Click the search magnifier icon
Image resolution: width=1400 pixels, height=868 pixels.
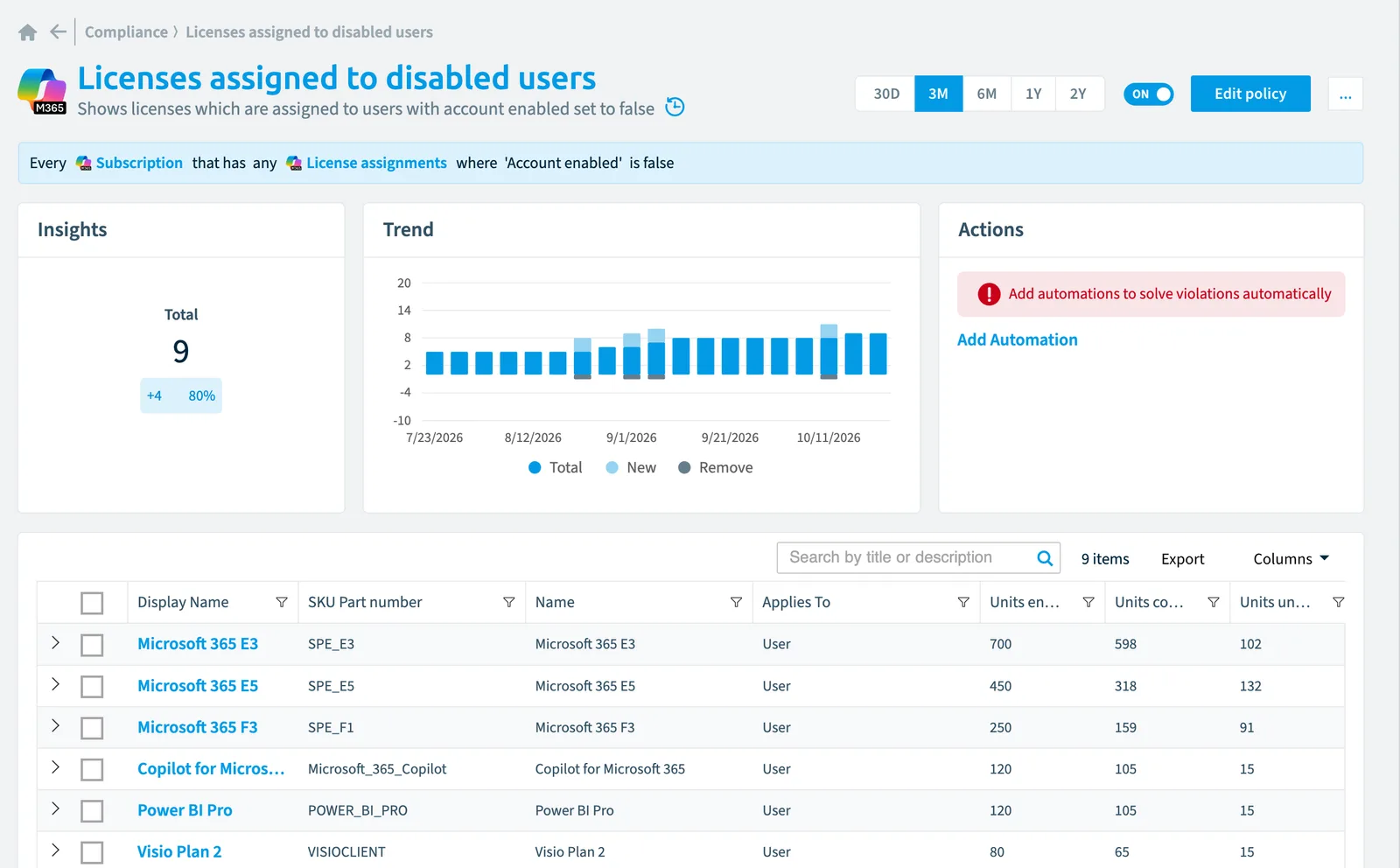(1045, 558)
